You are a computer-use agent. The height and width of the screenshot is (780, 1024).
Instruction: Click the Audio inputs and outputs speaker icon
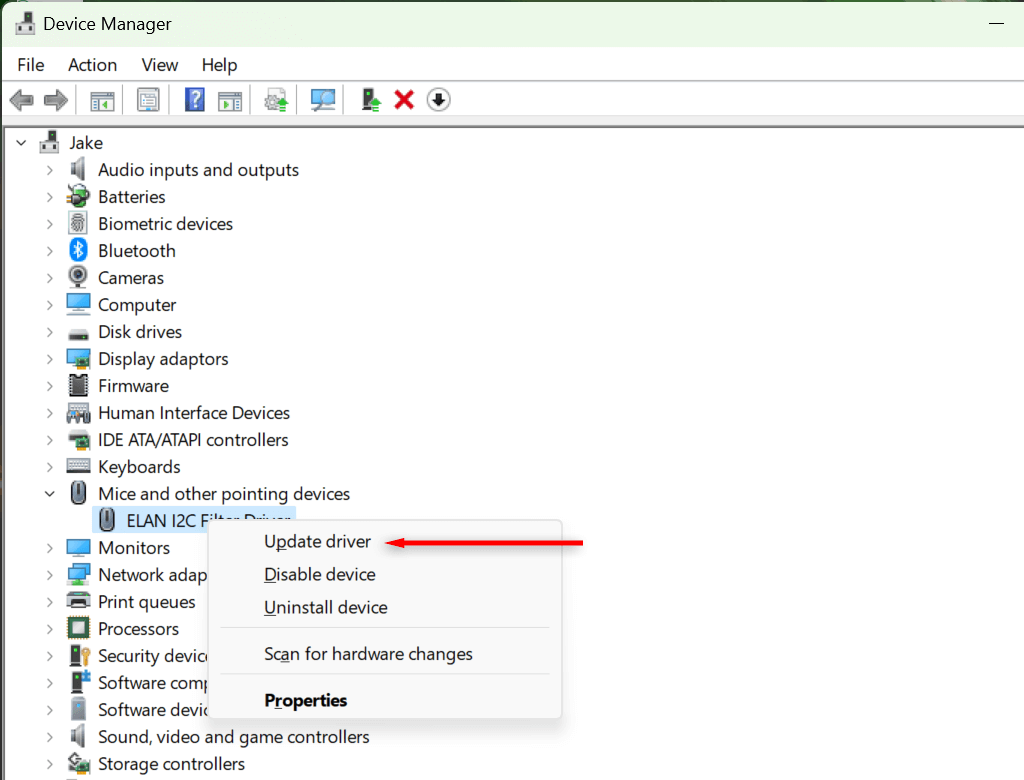[x=78, y=169]
